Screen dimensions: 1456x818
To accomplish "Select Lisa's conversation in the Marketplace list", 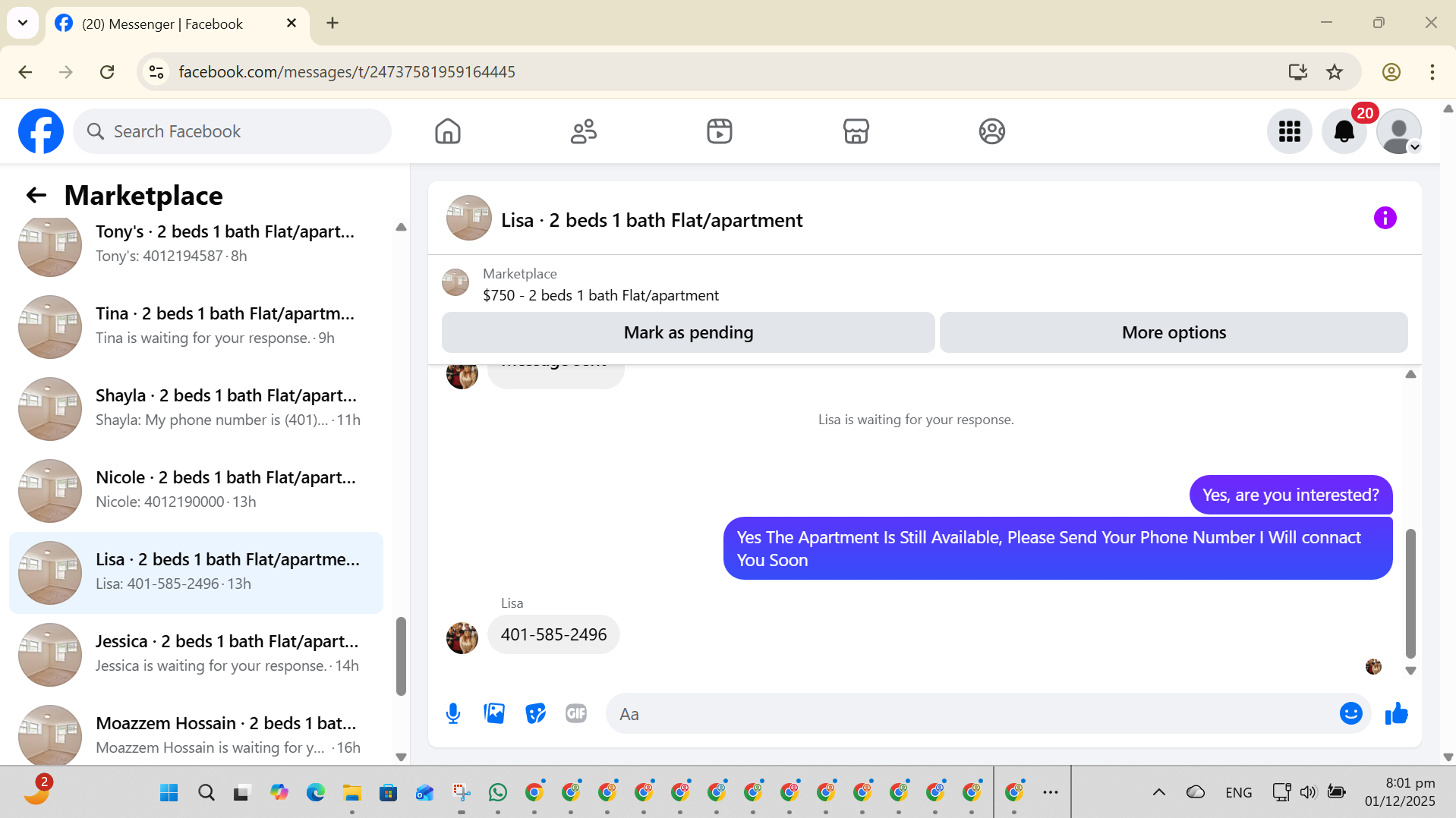I will click(196, 572).
